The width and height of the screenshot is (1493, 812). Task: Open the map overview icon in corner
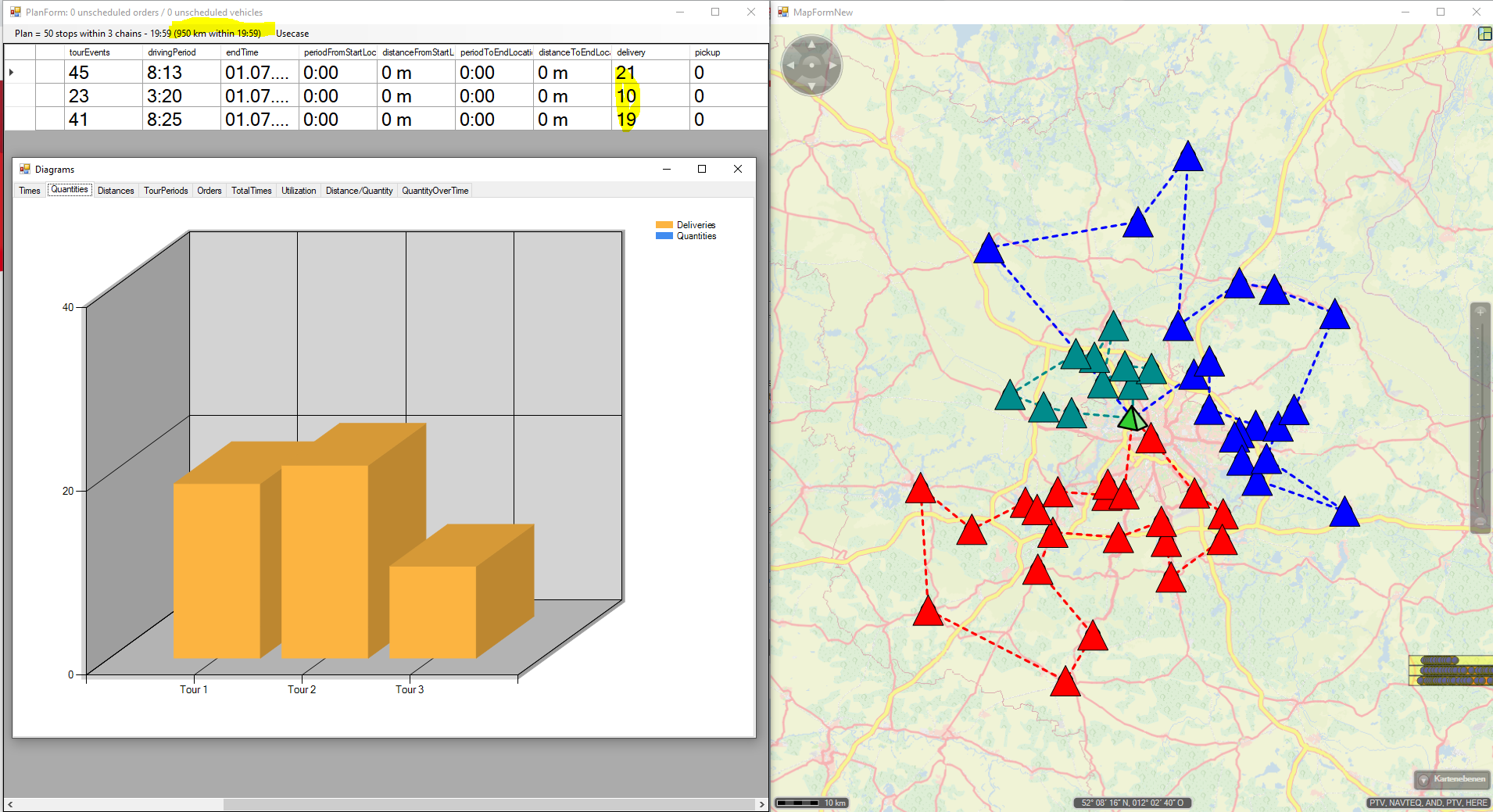pos(1484,34)
